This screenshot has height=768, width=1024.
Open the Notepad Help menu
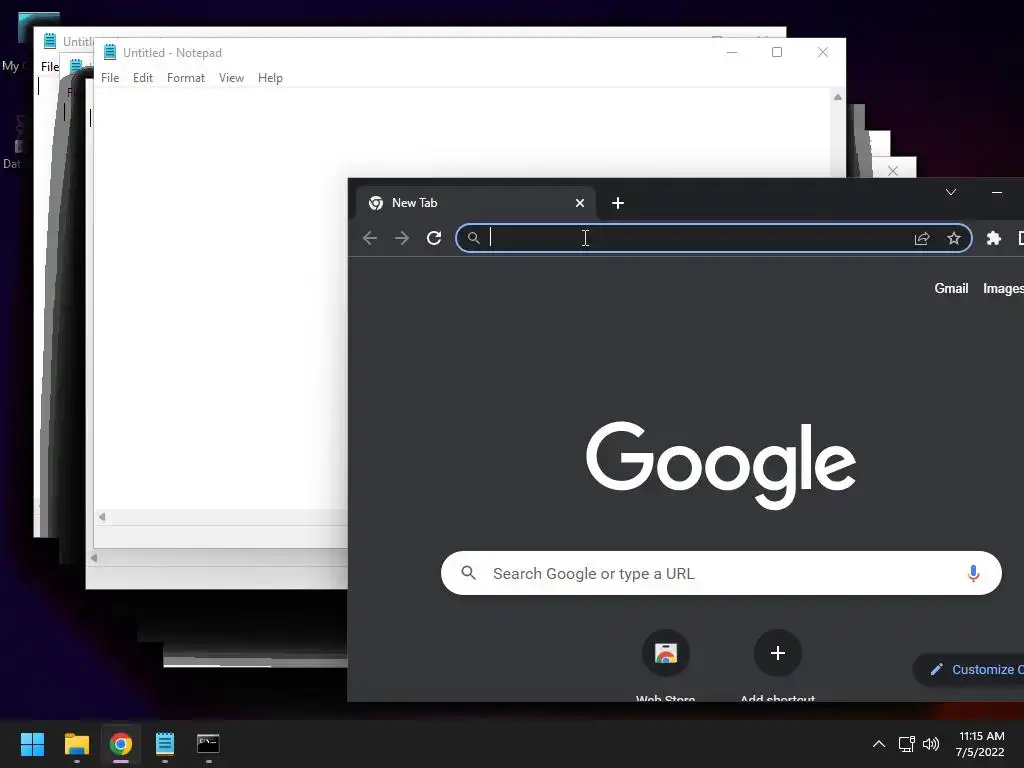pos(270,78)
